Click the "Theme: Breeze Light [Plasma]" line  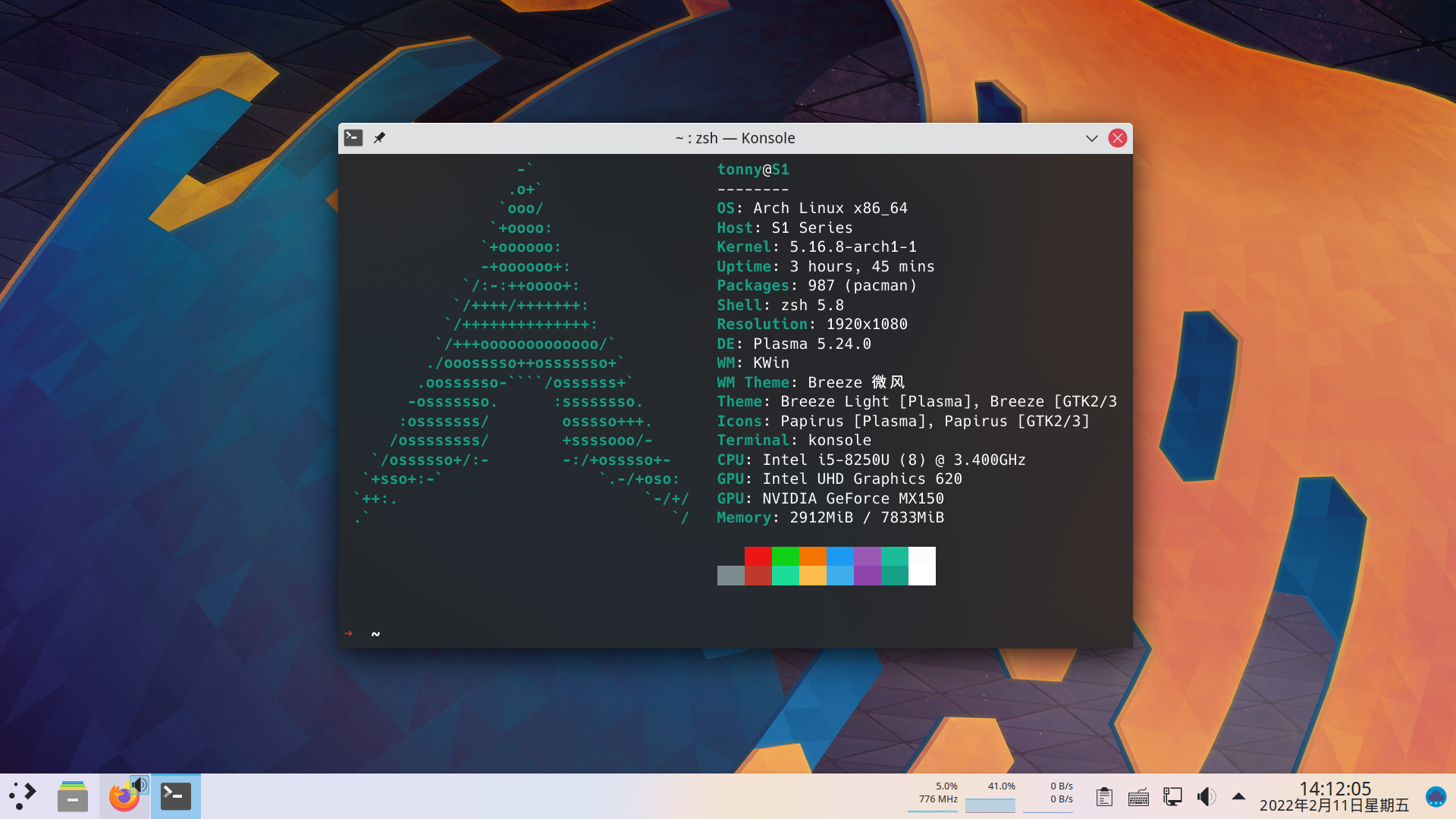917,401
